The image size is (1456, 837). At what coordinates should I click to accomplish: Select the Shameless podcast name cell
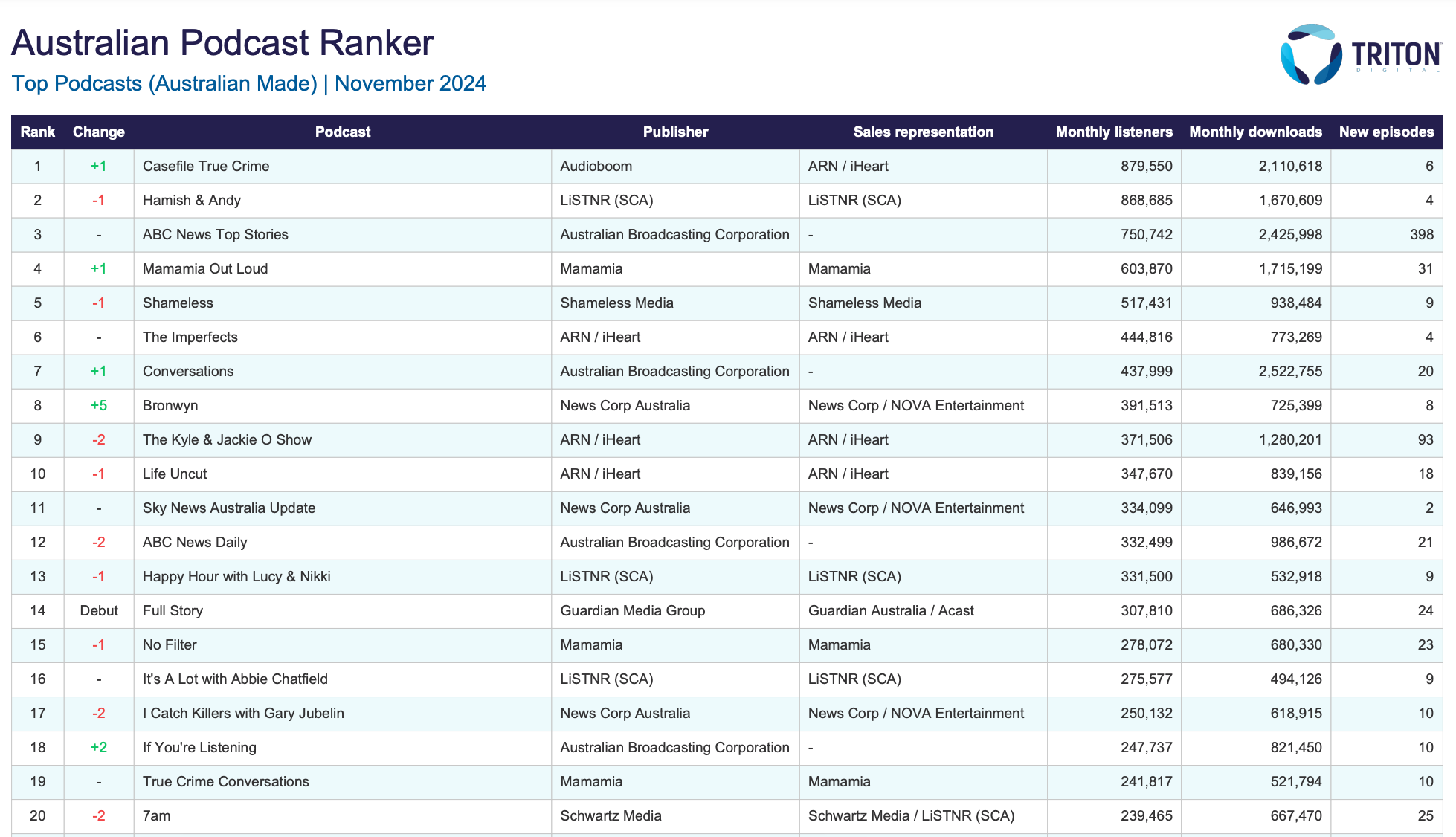(343, 303)
